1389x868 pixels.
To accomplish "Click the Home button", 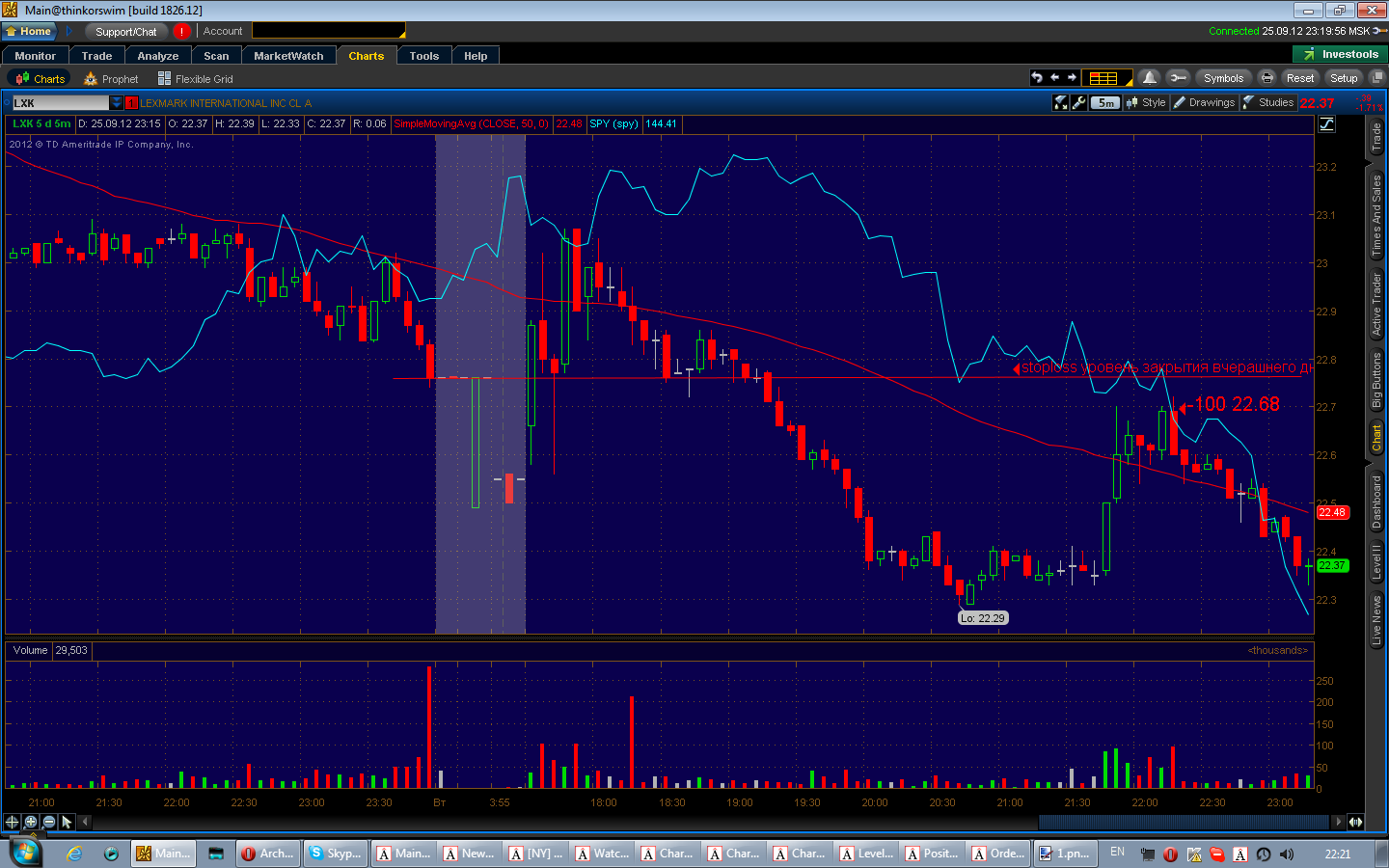I will (x=28, y=31).
